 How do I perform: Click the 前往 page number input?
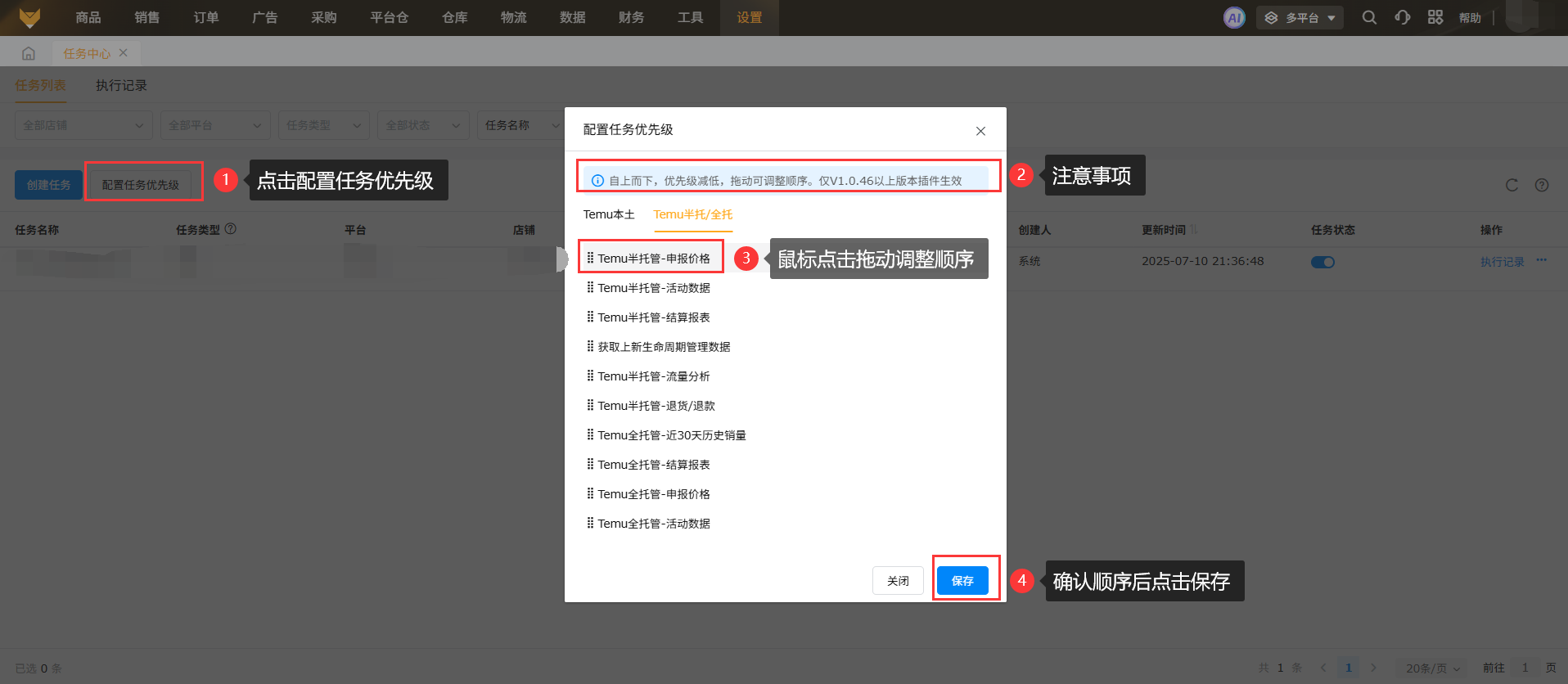tap(1525, 668)
